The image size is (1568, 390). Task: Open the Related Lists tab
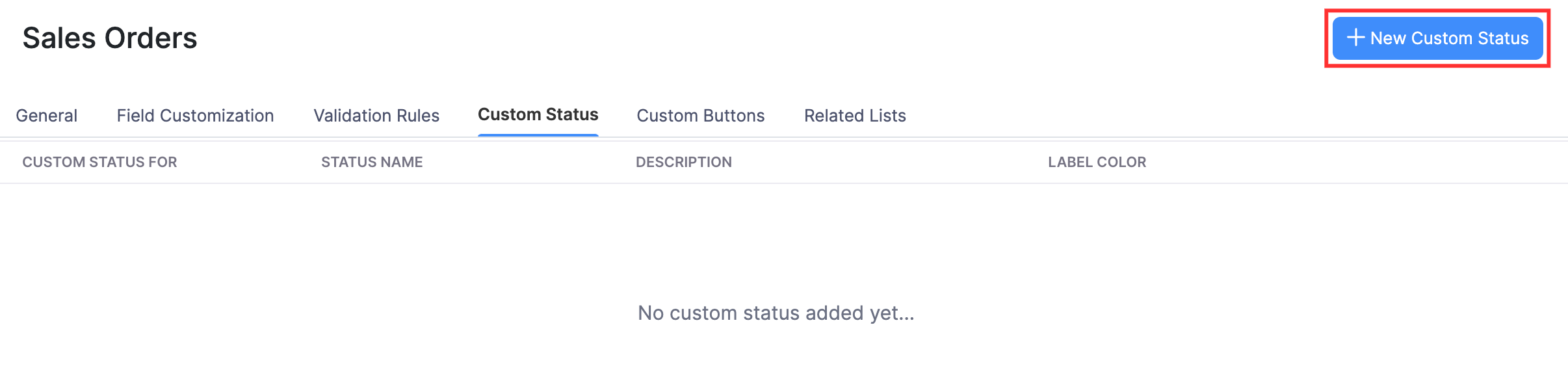tap(855, 116)
